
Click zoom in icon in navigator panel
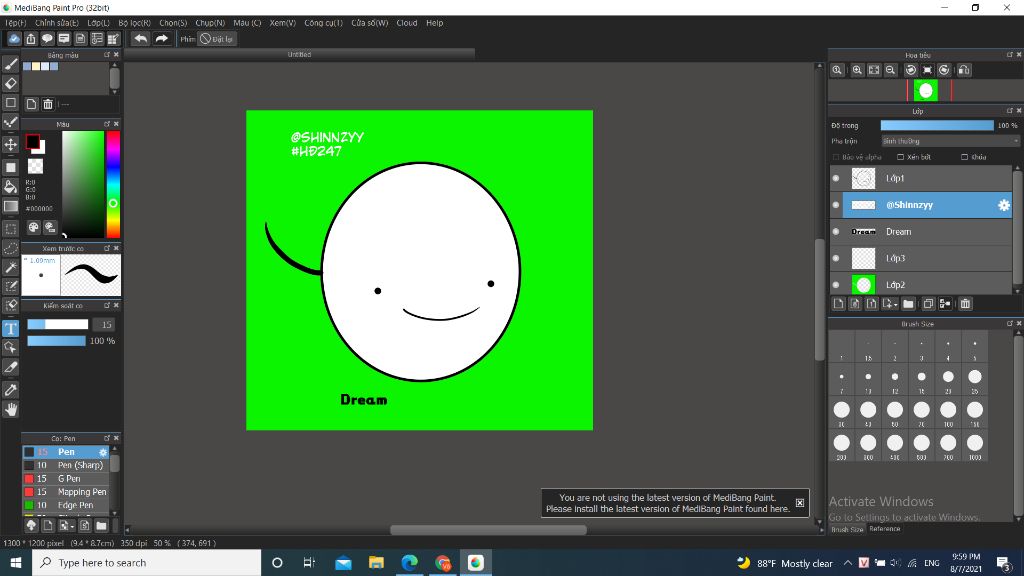point(857,70)
